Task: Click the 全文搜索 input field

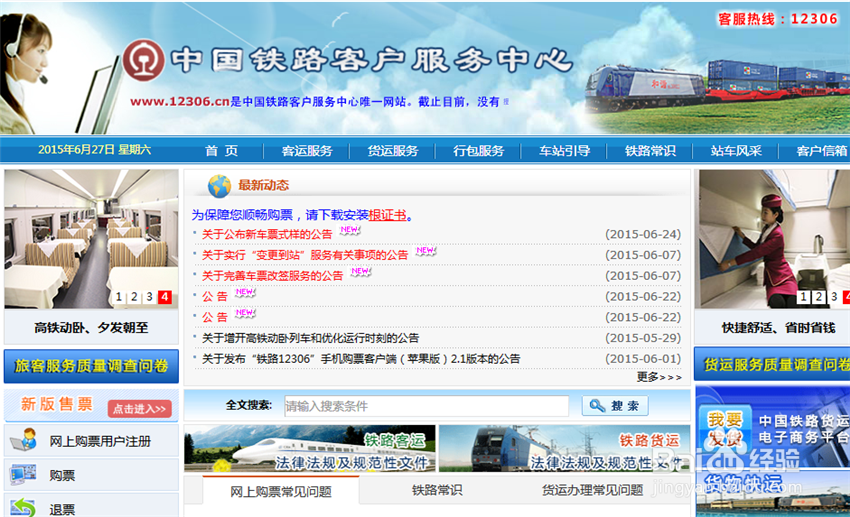Action: coord(427,406)
